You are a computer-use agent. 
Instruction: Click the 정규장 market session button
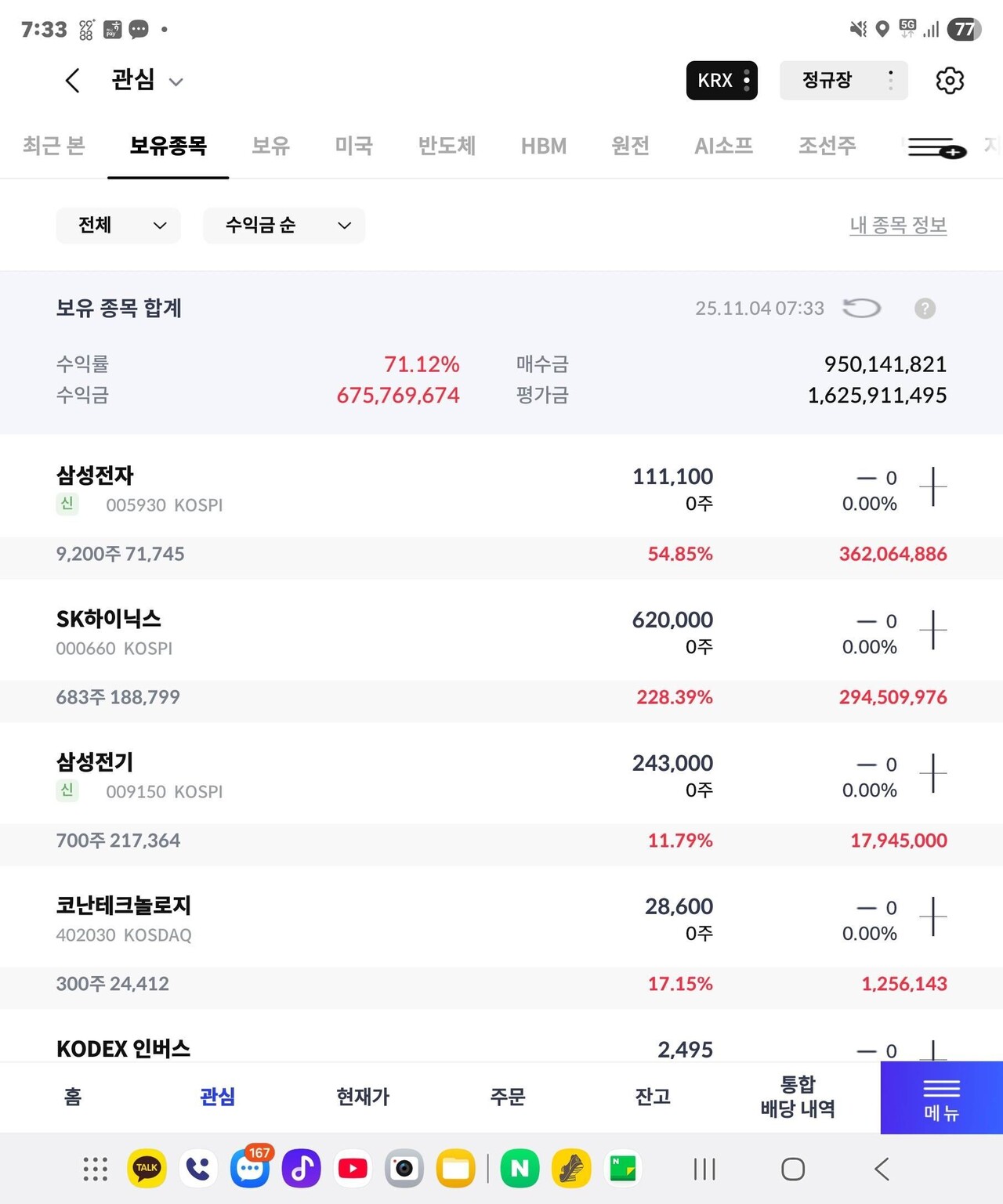[827, 80]
